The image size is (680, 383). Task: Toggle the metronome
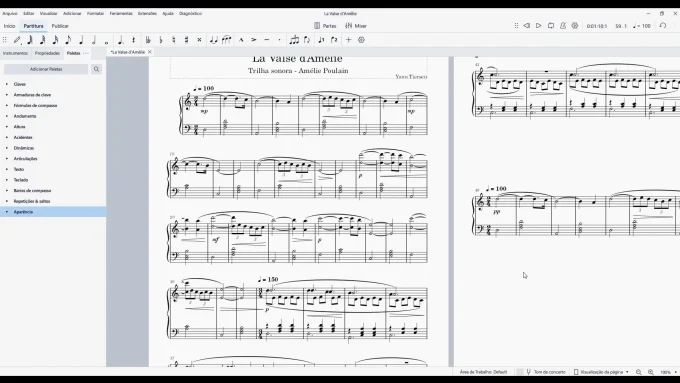click(x=563, y=26)
